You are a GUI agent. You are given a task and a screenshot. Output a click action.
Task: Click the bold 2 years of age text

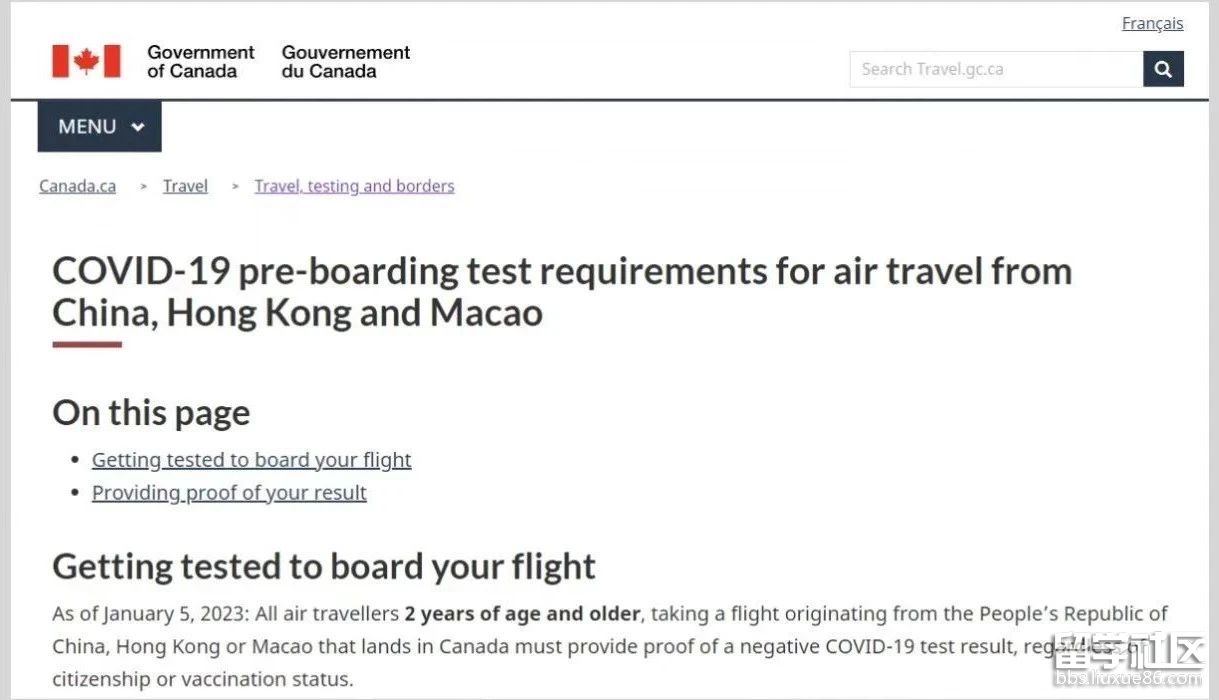[x=522, y=613]
